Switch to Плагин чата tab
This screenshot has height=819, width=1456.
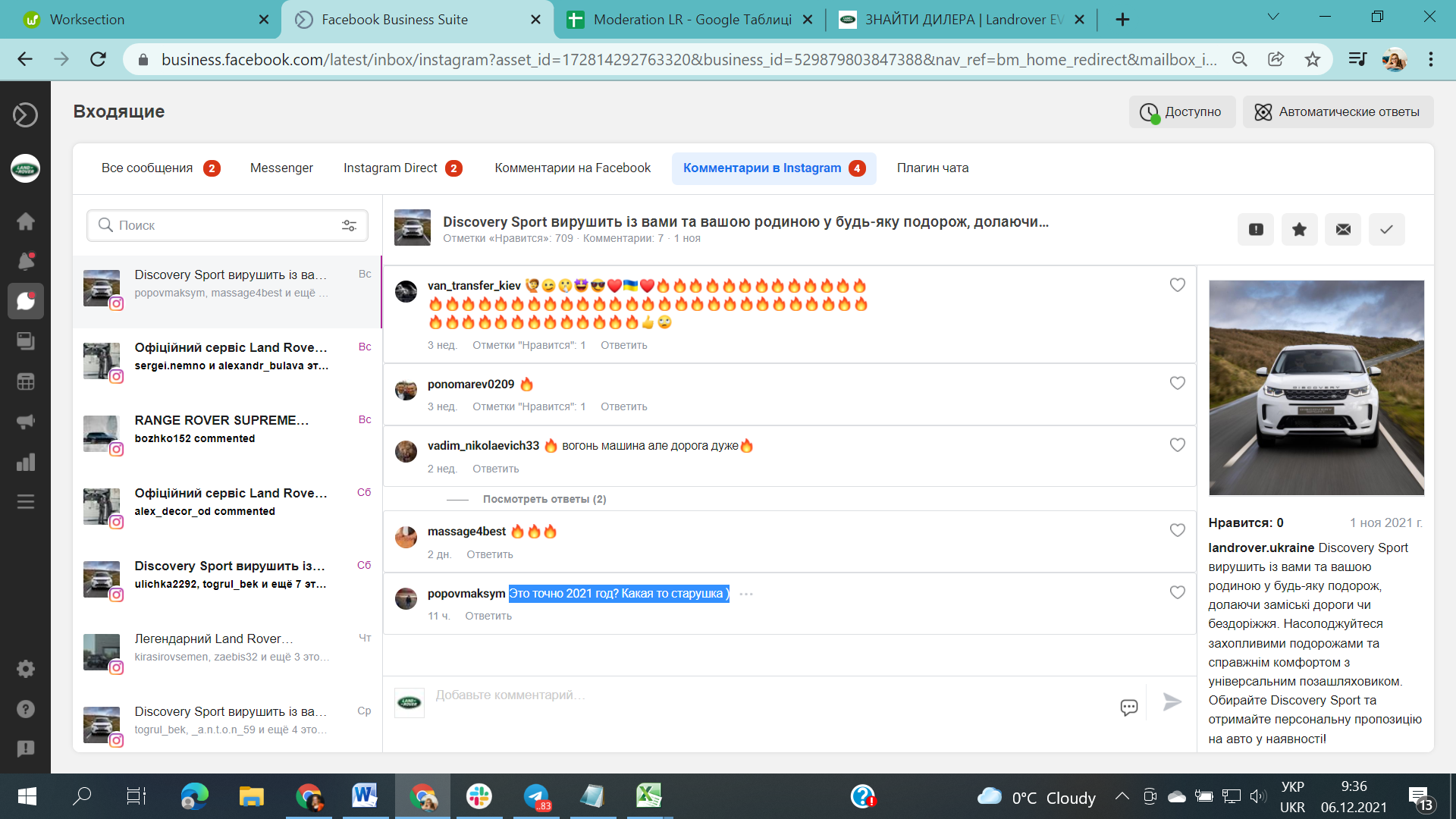click(x=933, y=168)
